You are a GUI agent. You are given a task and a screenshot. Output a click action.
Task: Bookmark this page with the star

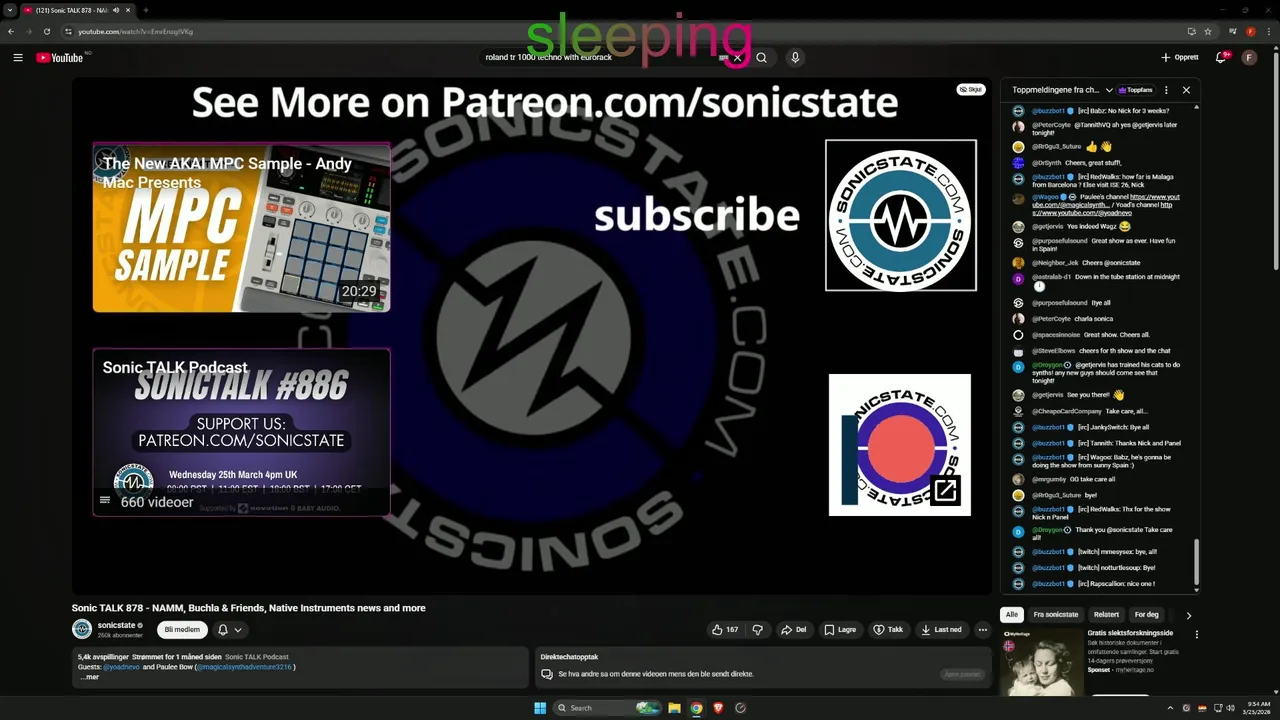1207,31
